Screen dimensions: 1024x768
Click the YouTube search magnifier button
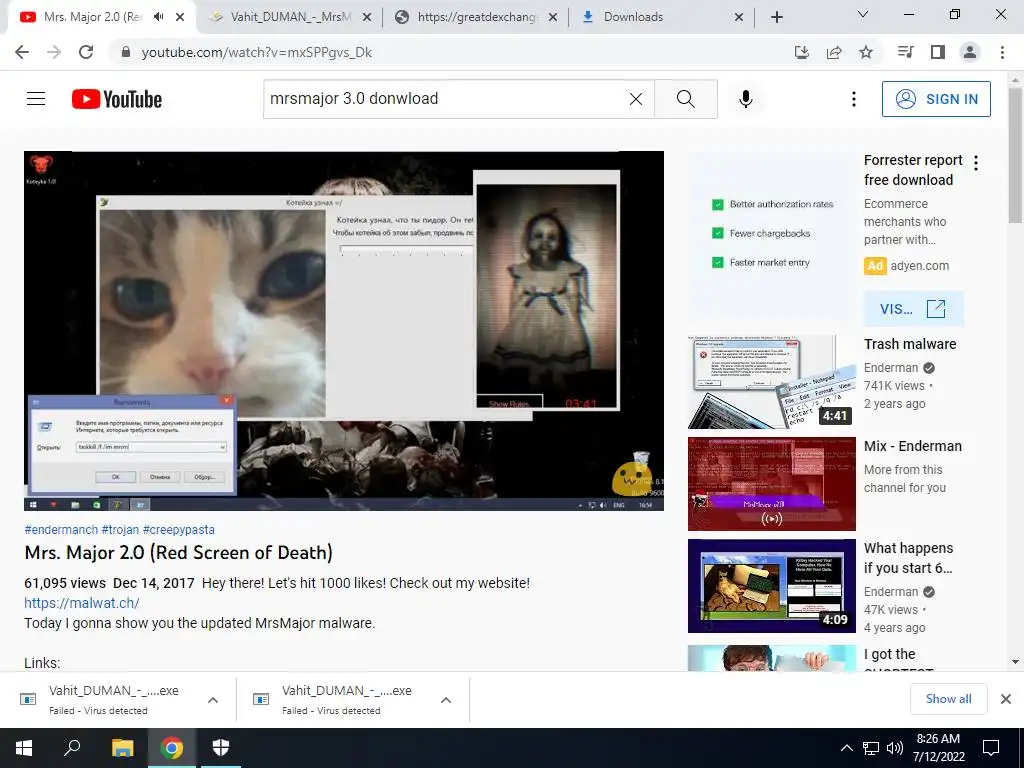686,99
